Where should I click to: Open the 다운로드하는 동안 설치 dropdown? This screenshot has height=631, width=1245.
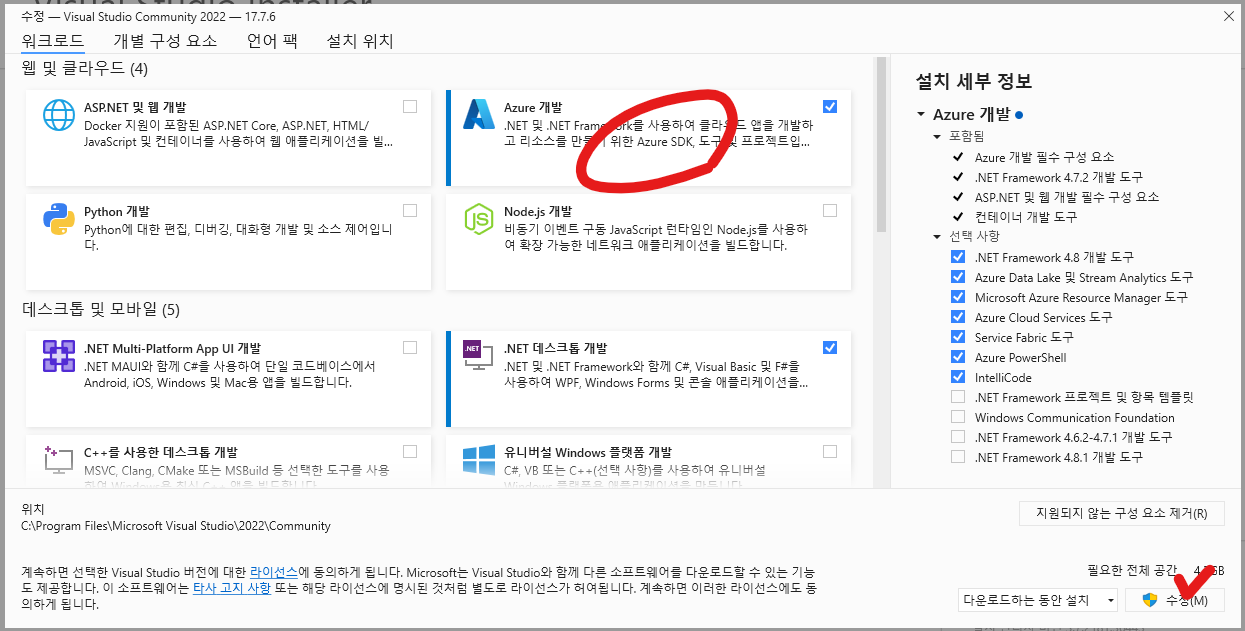coord(1037,600)
